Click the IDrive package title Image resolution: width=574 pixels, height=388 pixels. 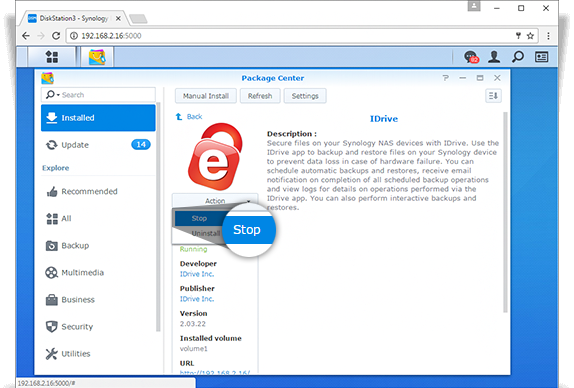(x=384, y=119)
